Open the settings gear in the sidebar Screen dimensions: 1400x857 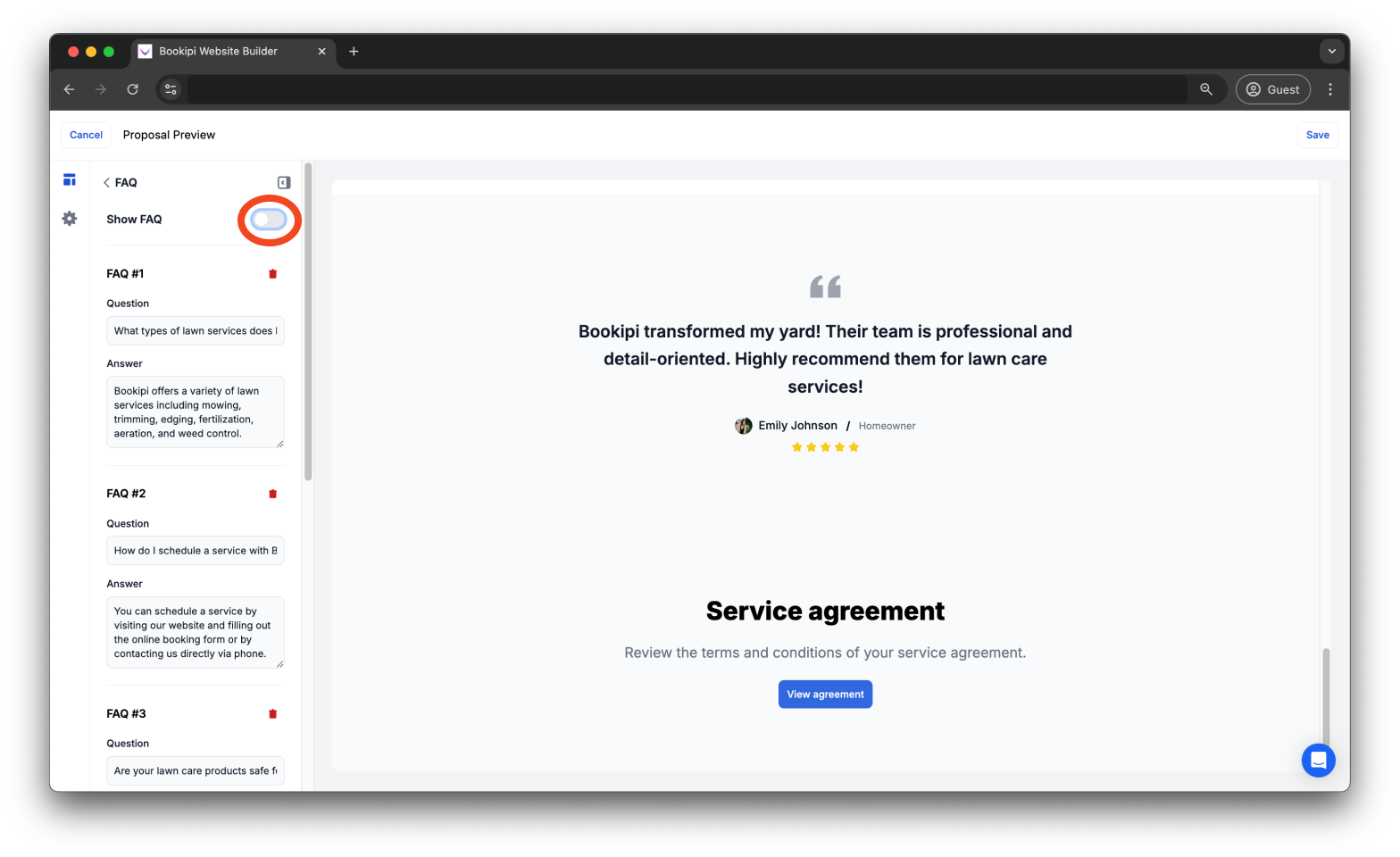(x=69, y=218)
